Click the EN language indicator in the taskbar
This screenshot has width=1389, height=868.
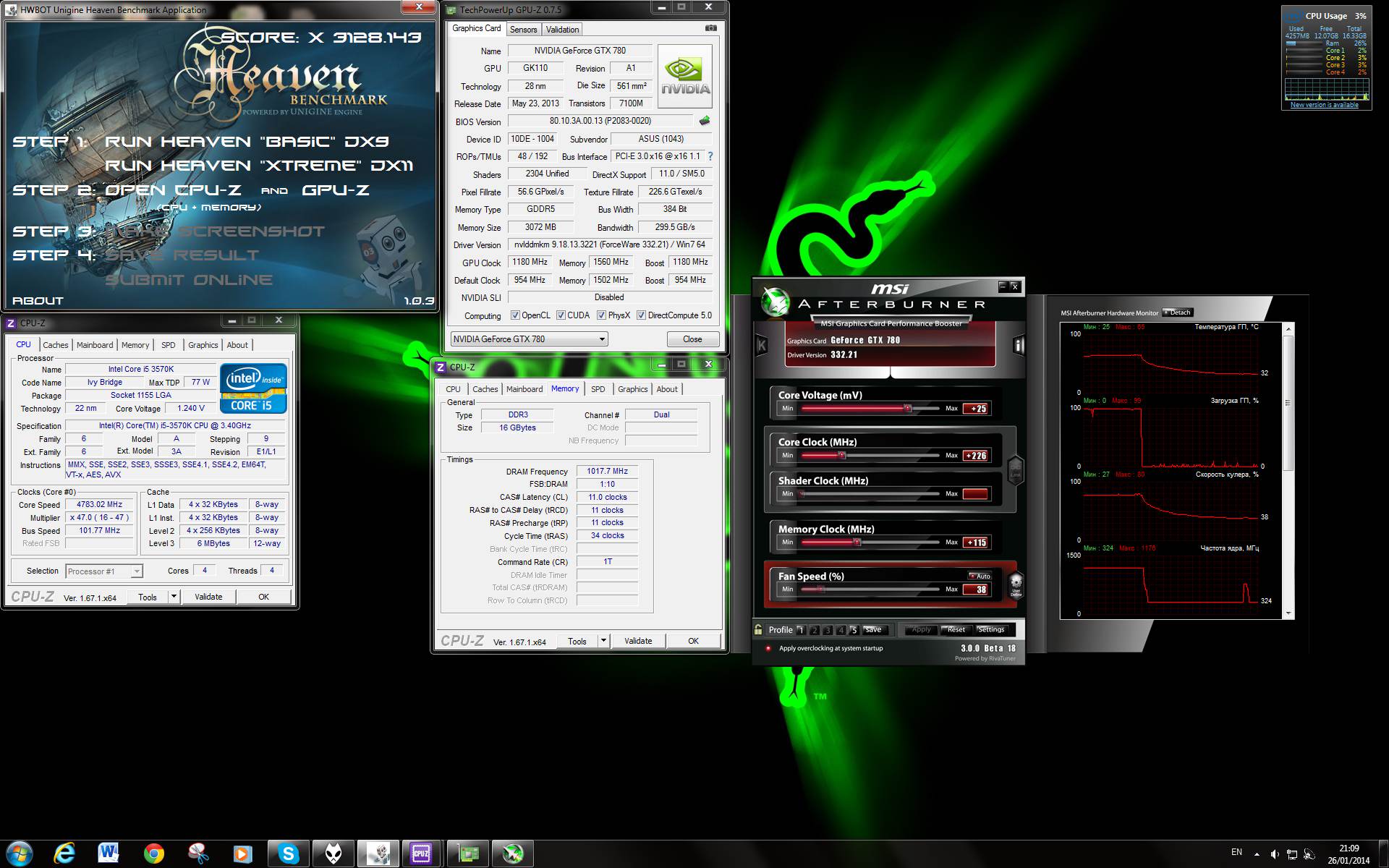(1236, 852)
